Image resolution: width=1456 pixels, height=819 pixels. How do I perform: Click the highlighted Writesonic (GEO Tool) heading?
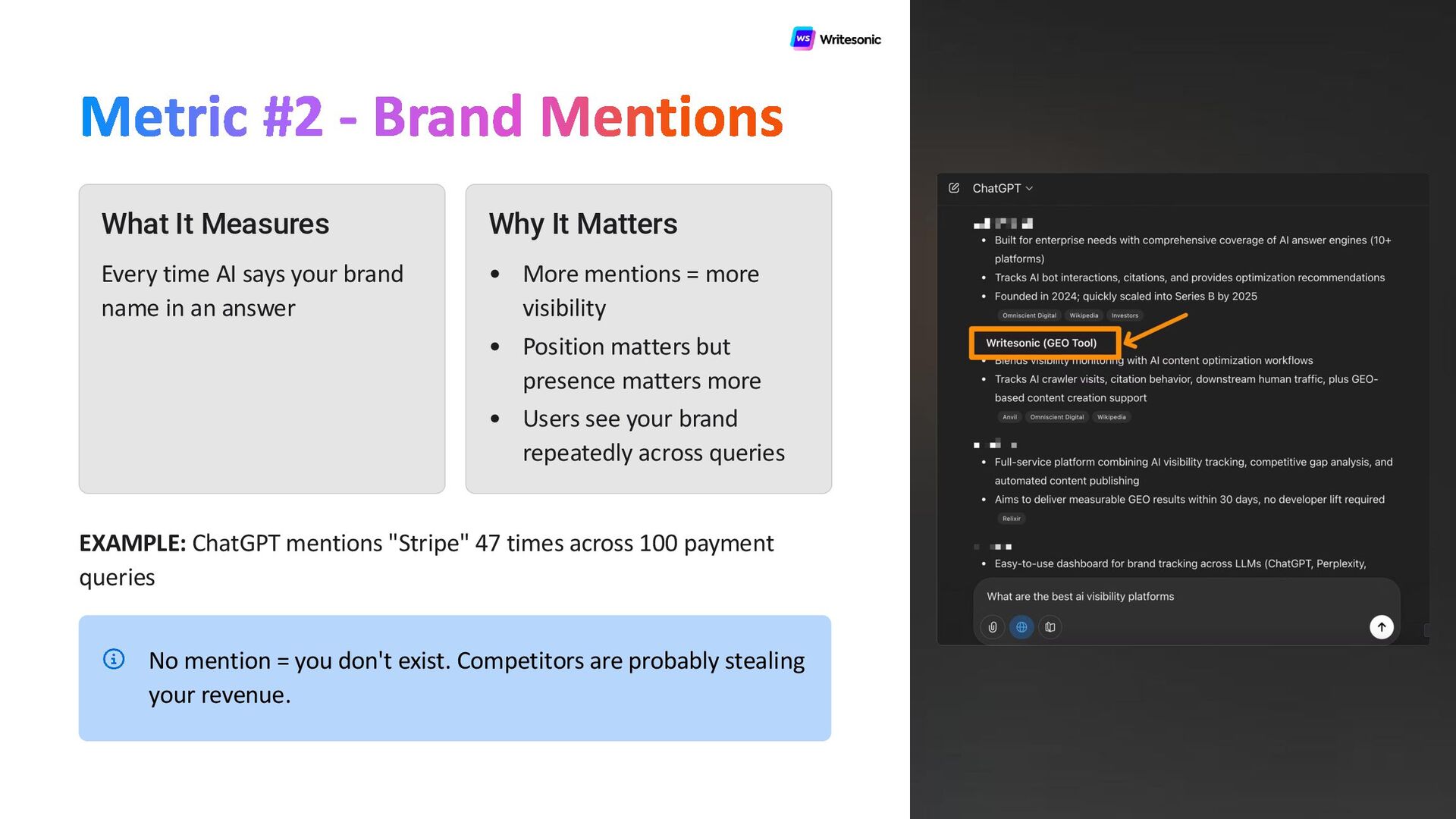point(1041,343)
